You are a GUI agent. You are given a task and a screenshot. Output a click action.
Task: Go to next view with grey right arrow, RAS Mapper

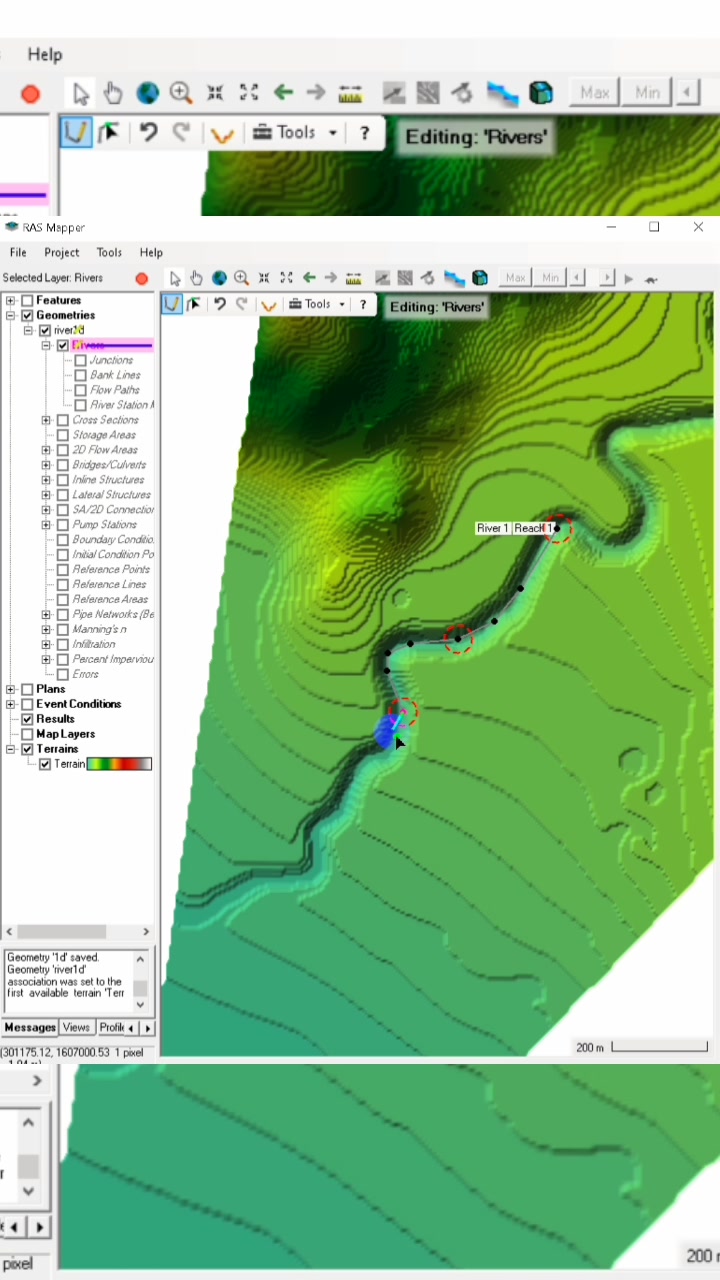[330, 278]
